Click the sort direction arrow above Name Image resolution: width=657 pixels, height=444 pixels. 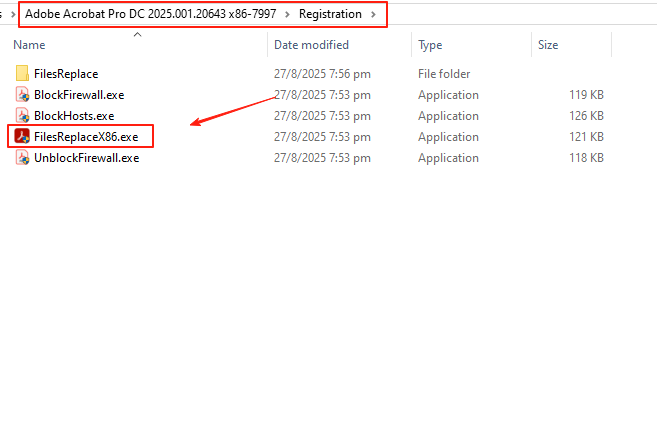(x=137, y=34)
